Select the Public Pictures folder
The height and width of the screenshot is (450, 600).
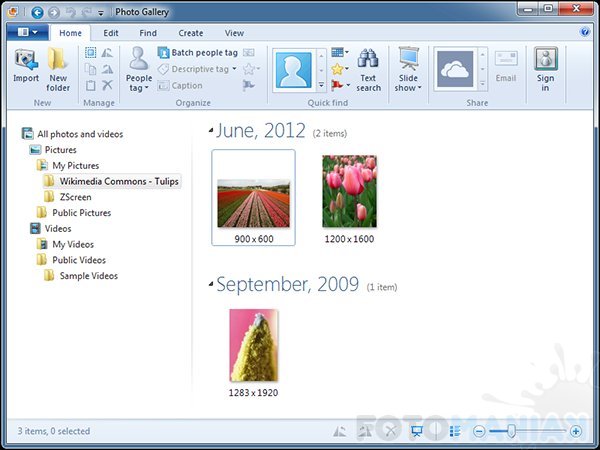pos(74,212)
